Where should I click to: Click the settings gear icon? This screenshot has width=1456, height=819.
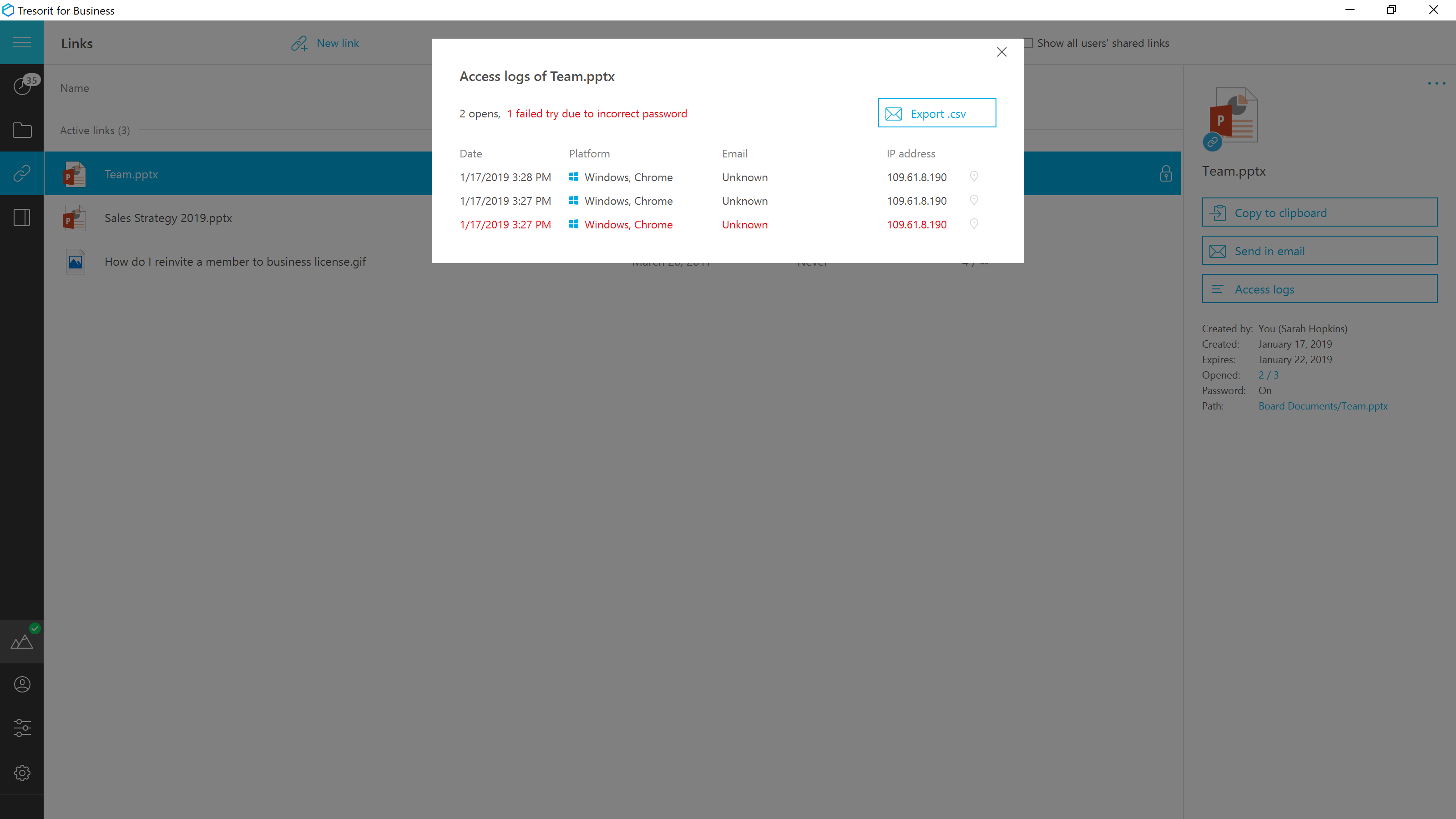tap(22, 773)
